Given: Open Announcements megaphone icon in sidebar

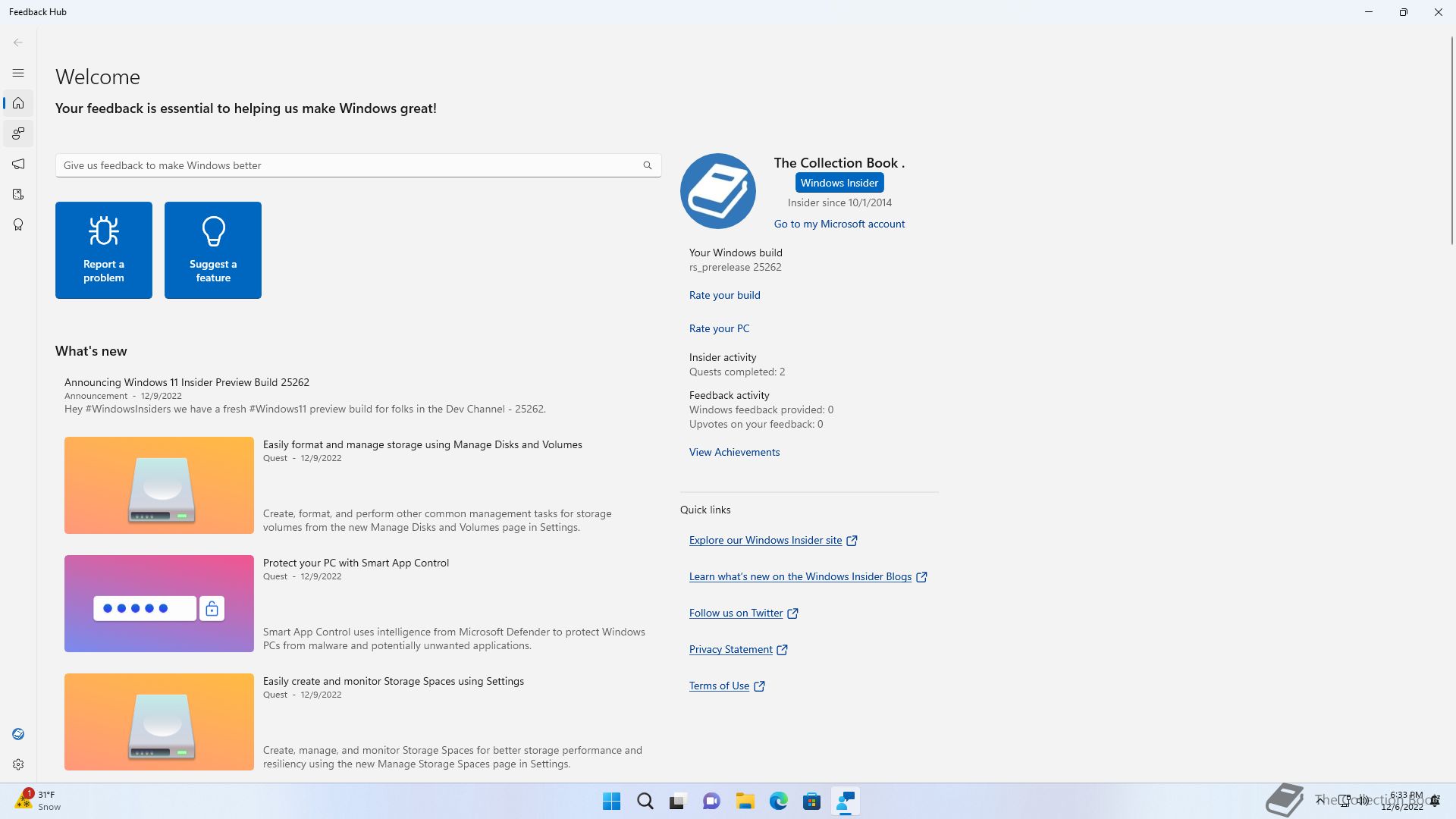Looking at the screenshot, I should [x=18, y=164].
